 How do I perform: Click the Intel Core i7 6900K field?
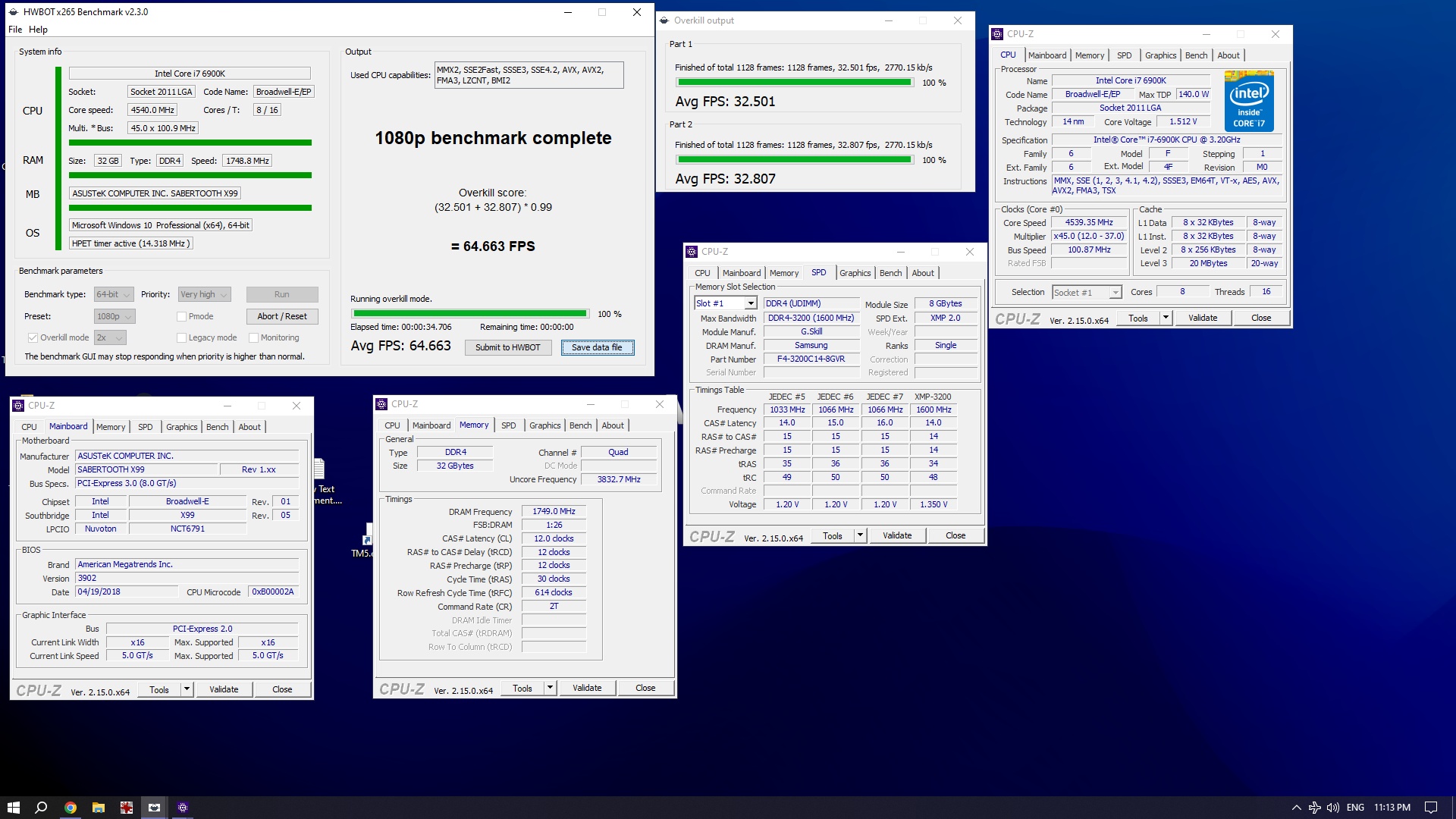[x=190, y=74]
